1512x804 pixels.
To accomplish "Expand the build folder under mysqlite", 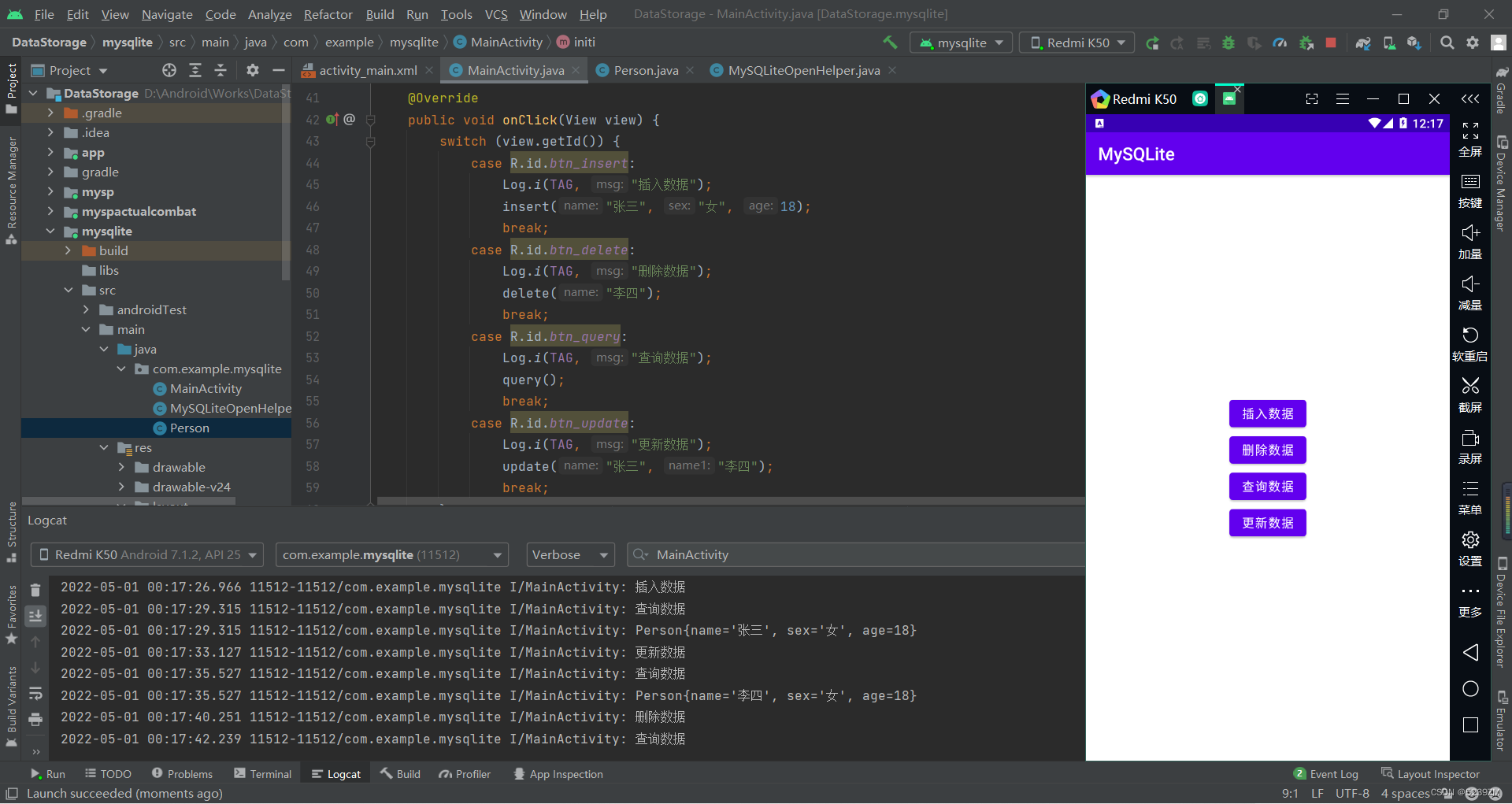I will click(x=69, y=251).
